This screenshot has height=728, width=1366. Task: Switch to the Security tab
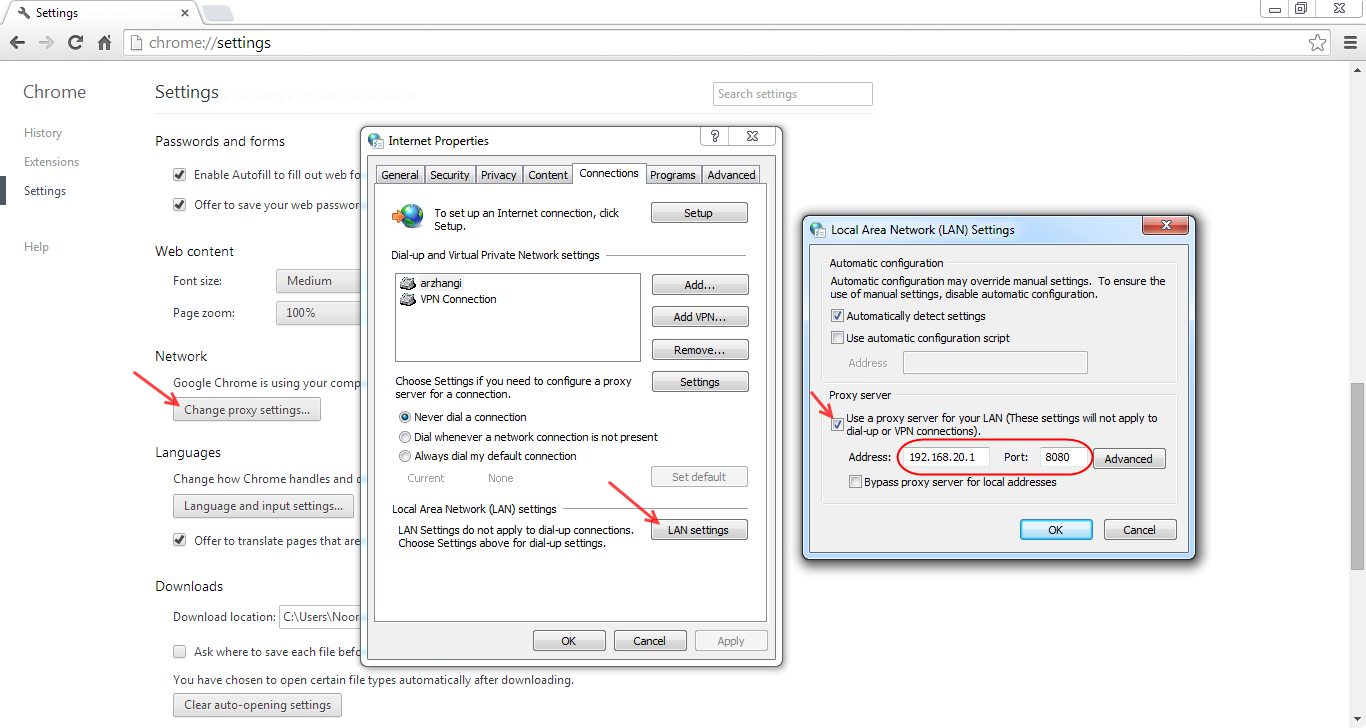(x=450, y=175)
